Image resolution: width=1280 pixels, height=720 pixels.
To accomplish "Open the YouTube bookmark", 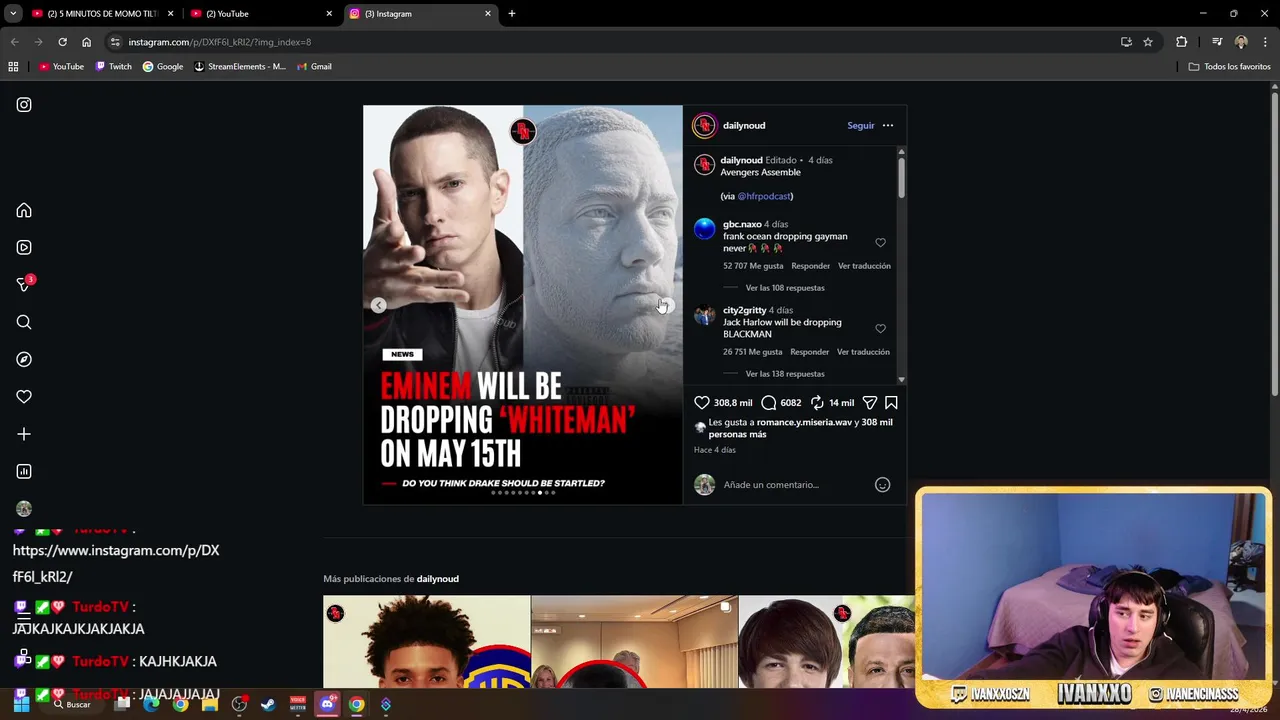I will click(61, 67).
